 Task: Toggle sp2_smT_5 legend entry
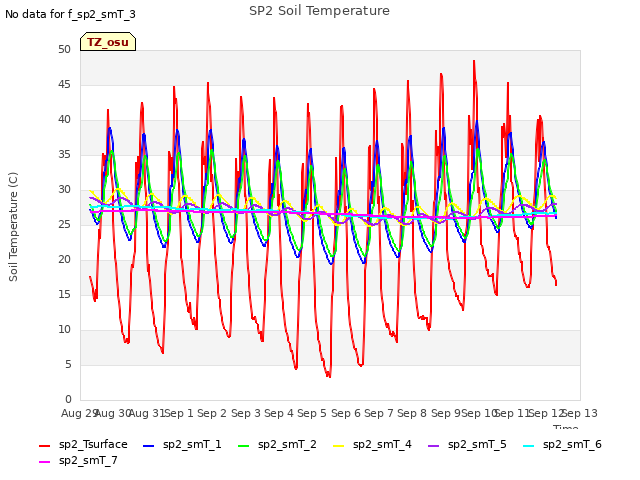(x=467, y=444)
